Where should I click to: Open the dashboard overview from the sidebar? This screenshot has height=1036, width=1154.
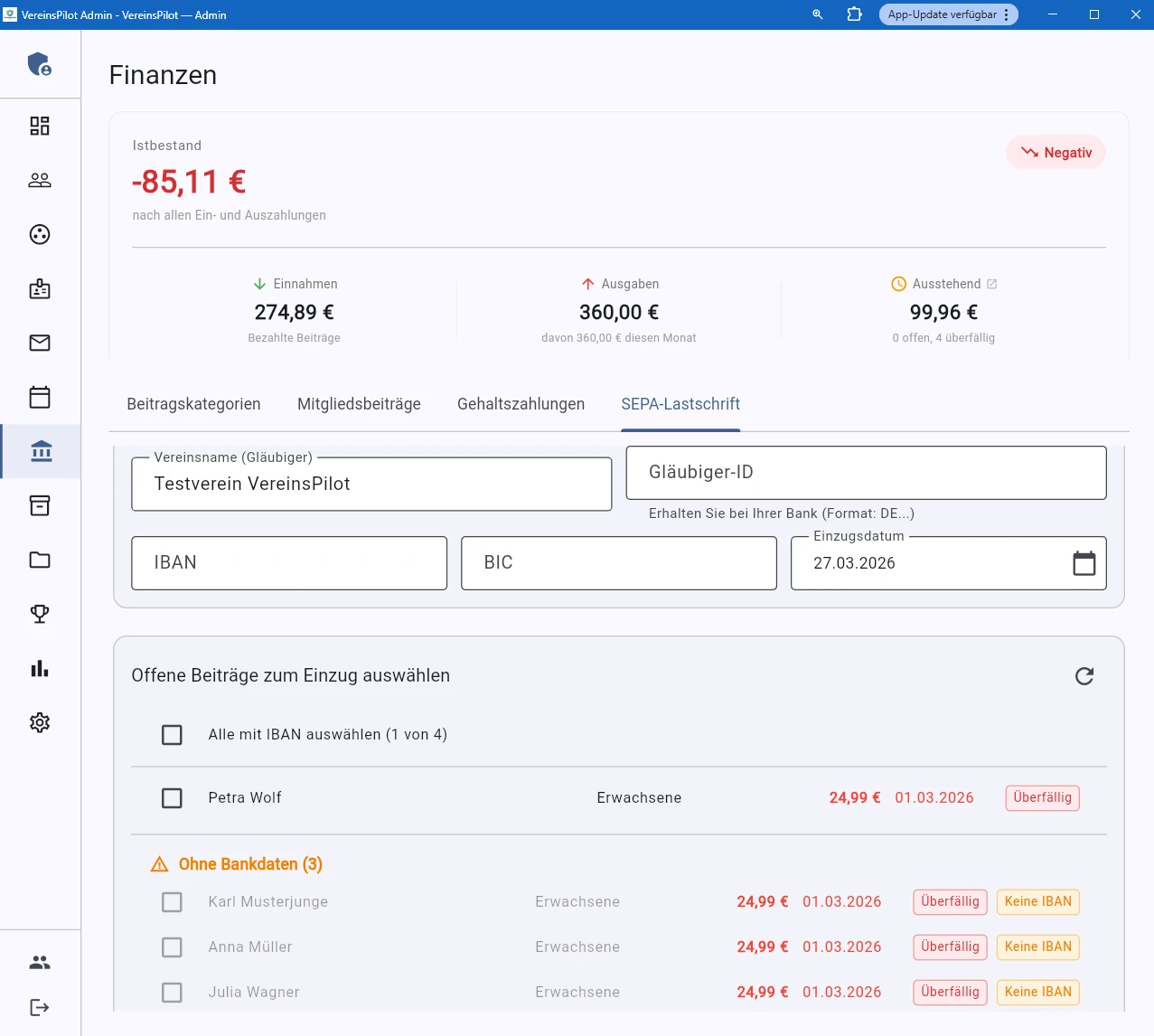[x=39, y=126]
